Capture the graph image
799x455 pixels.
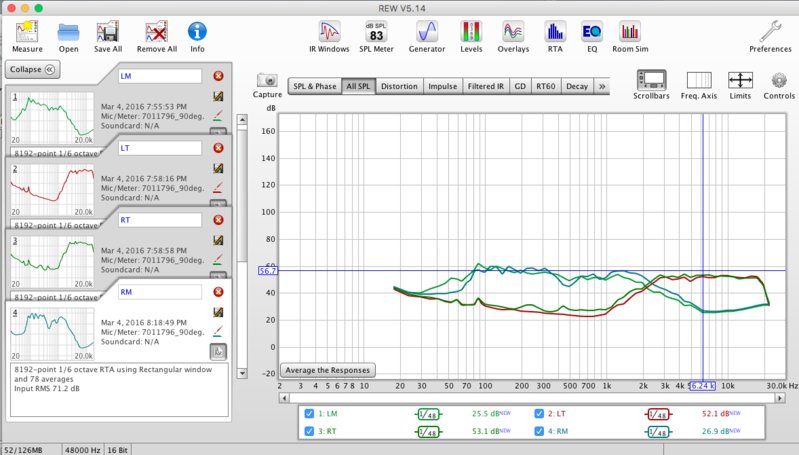[267, 85]
